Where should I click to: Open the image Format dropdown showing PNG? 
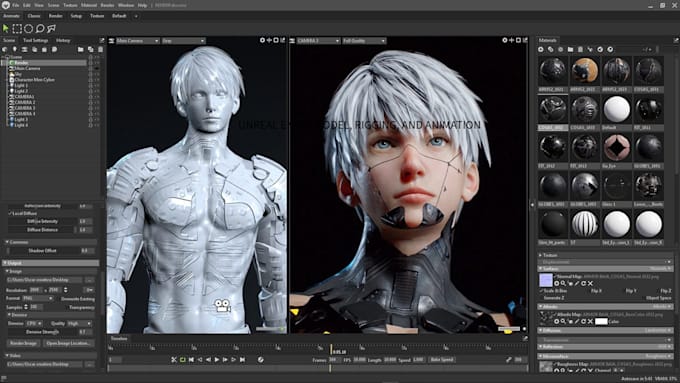(37, 298)
